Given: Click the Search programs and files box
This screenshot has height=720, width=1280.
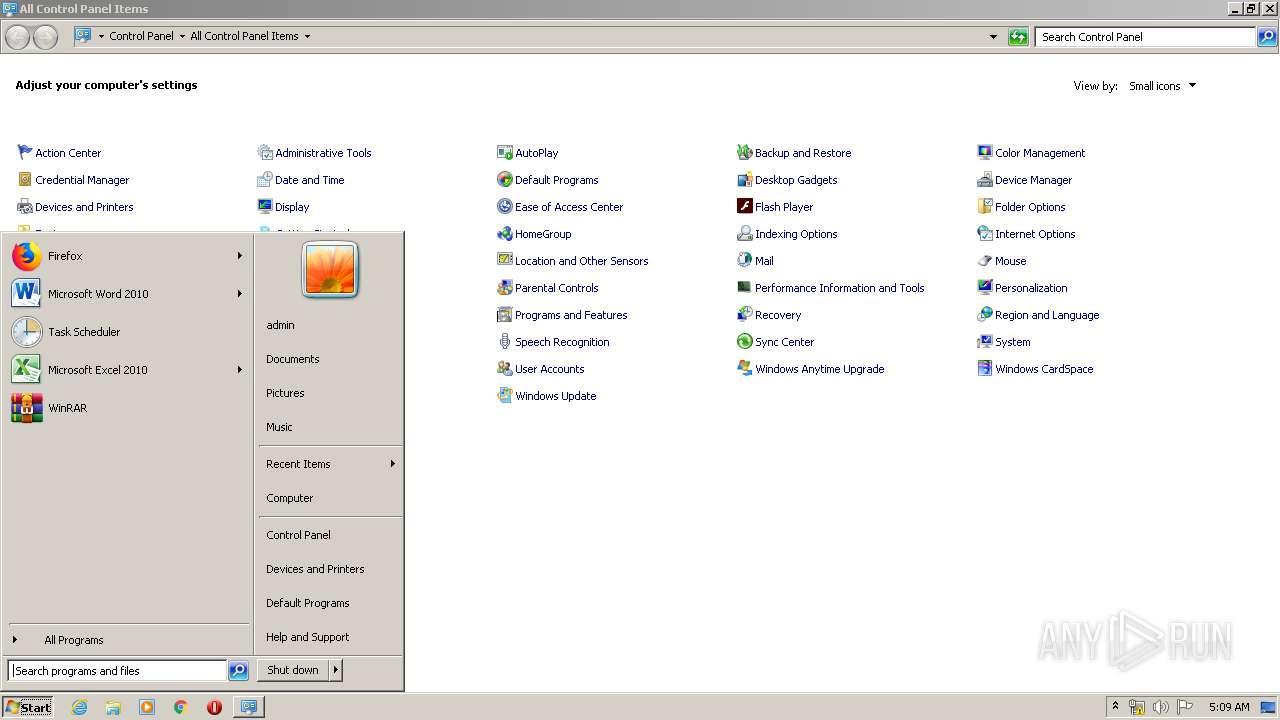Looking at the screenshot, I should click(117, 671).
